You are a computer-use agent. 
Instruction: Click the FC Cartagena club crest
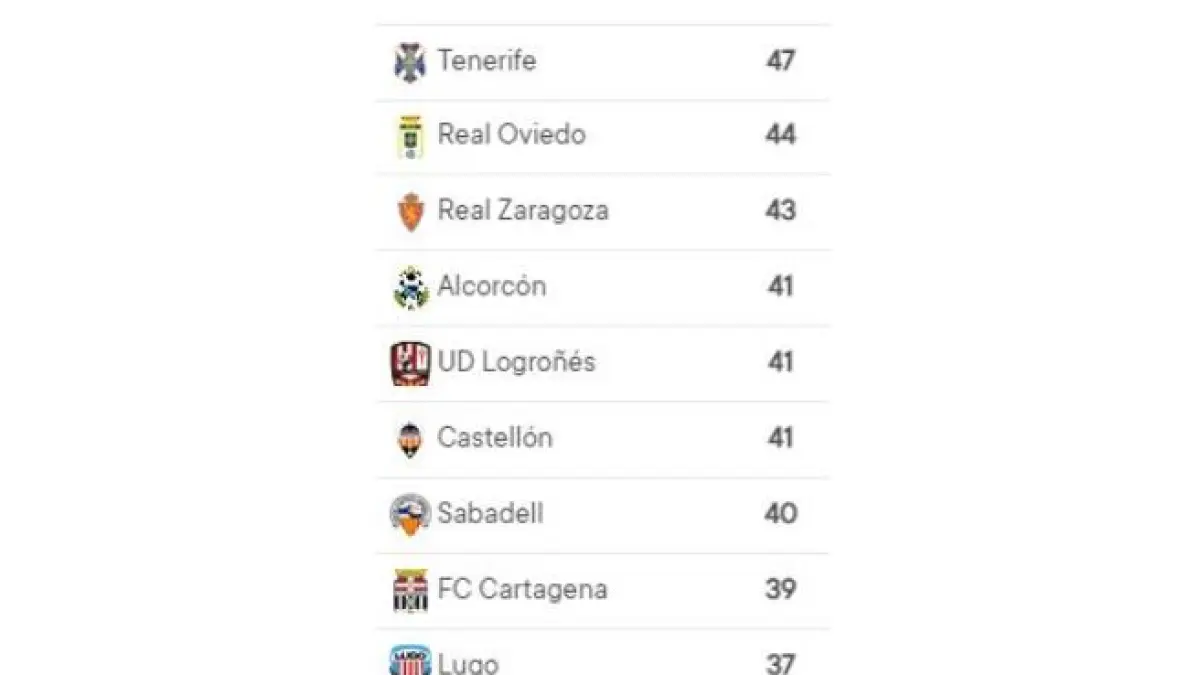click(410, 590)
